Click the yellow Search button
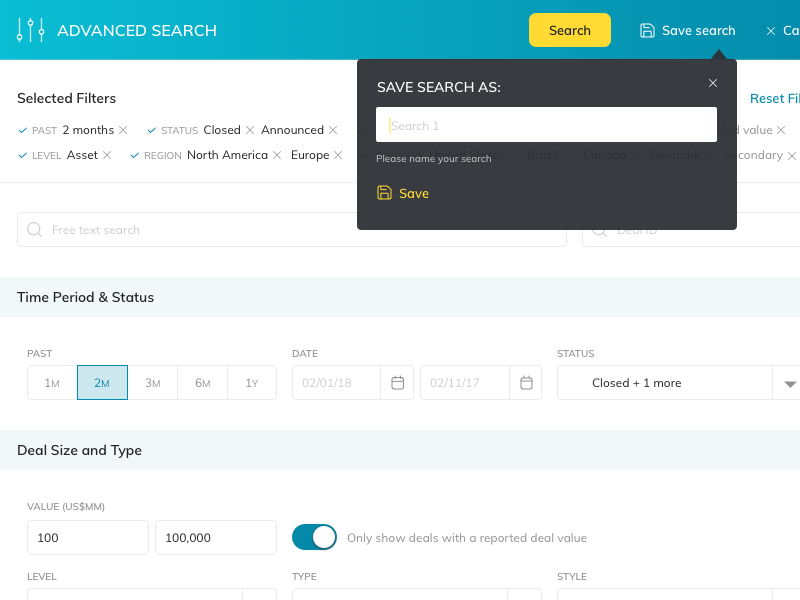 tap(570, 30)
